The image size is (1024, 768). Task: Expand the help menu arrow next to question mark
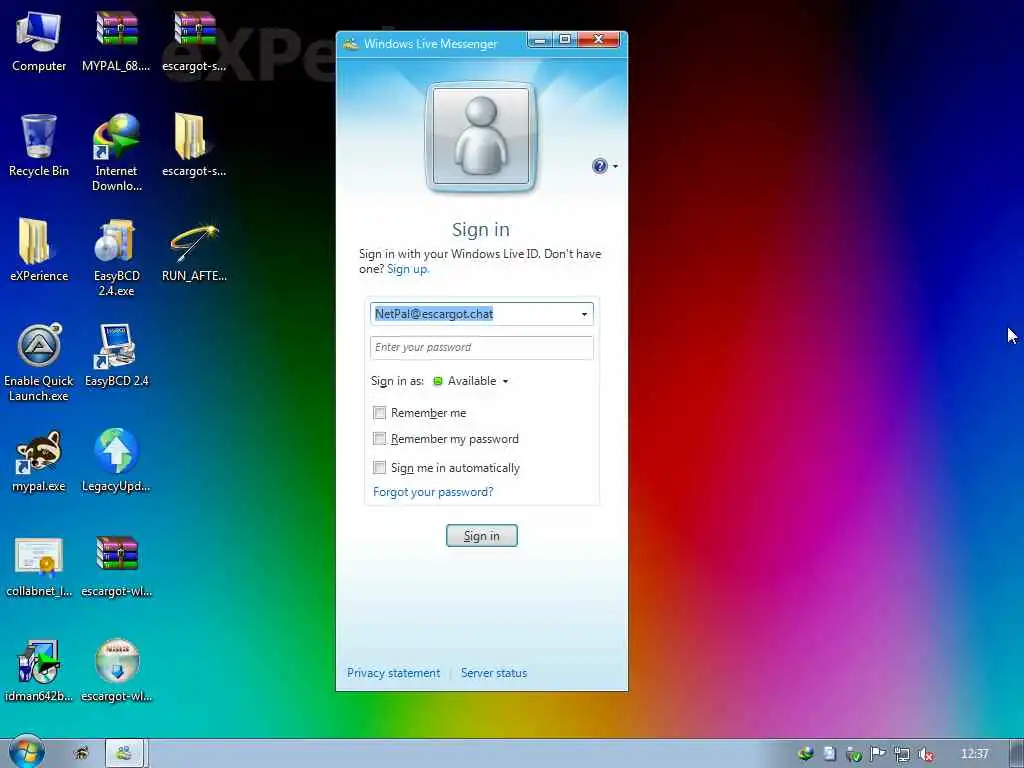coord(615,167)
